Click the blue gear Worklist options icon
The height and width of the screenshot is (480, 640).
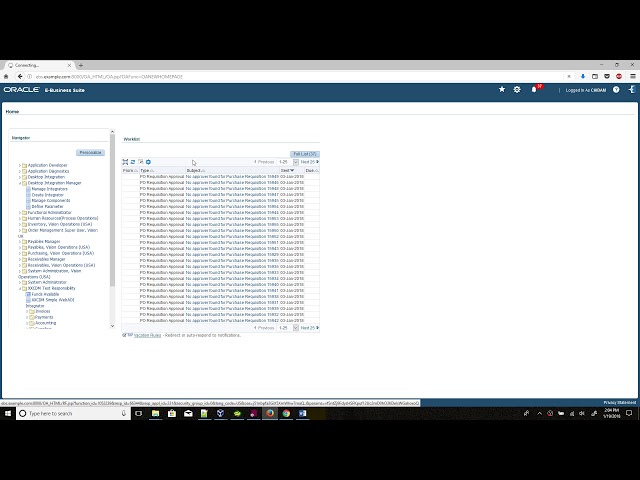click(148, 162)
